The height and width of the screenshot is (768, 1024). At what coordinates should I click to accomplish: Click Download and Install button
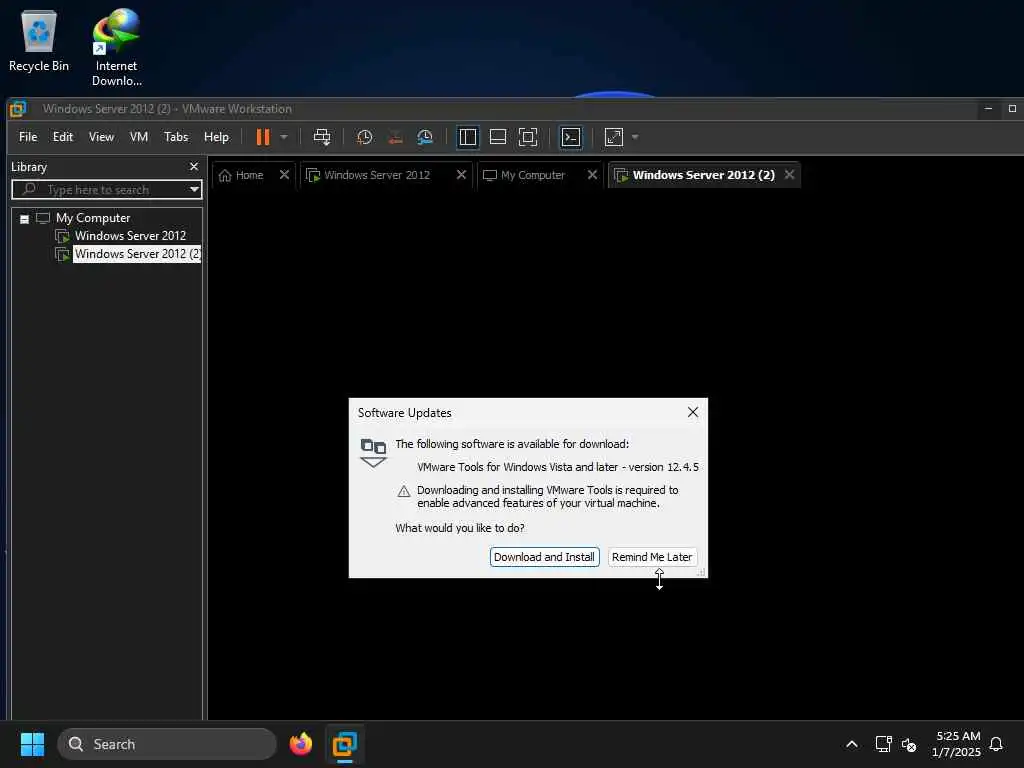(x=545, y=557)
